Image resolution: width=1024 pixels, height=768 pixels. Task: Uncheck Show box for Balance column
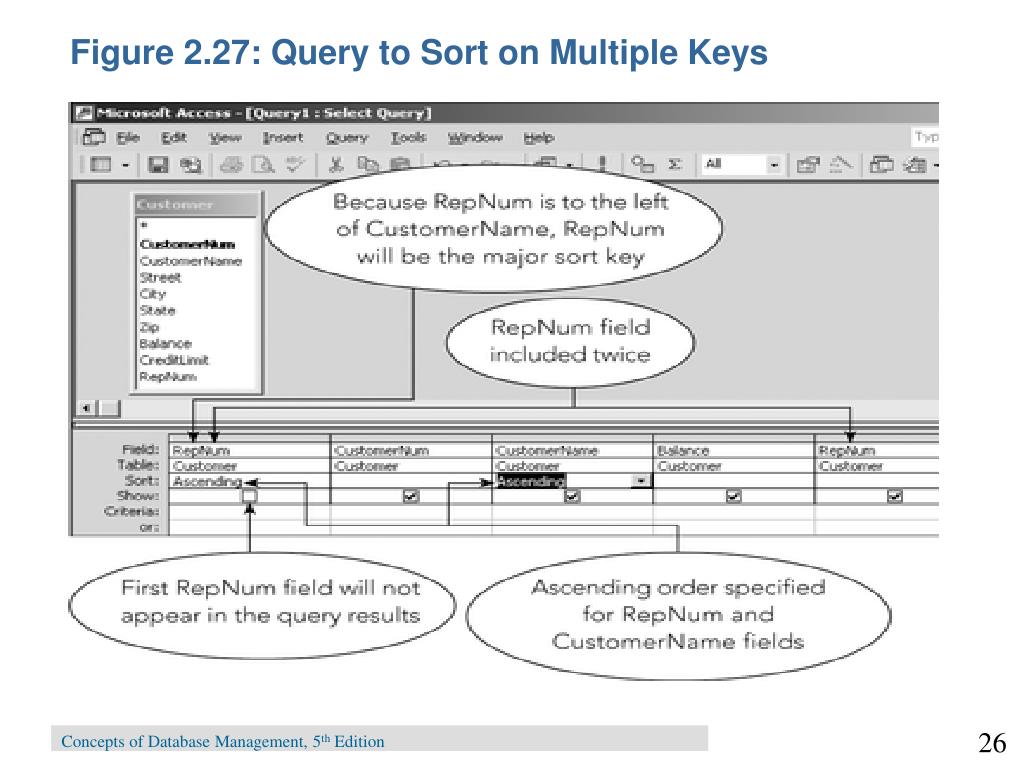tap(733, 496)
